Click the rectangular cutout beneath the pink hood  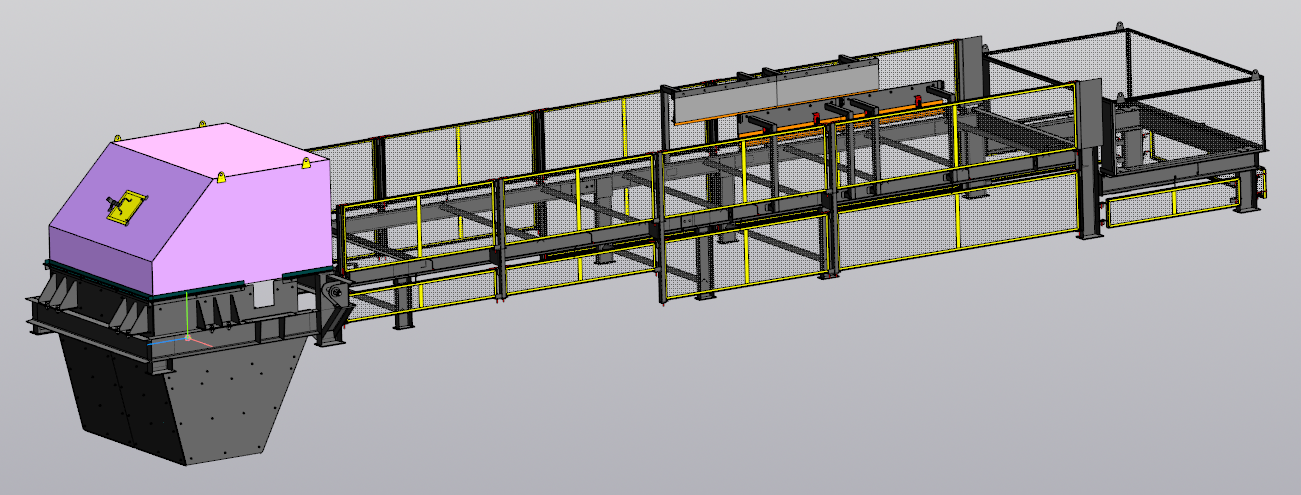click(264, 294)
